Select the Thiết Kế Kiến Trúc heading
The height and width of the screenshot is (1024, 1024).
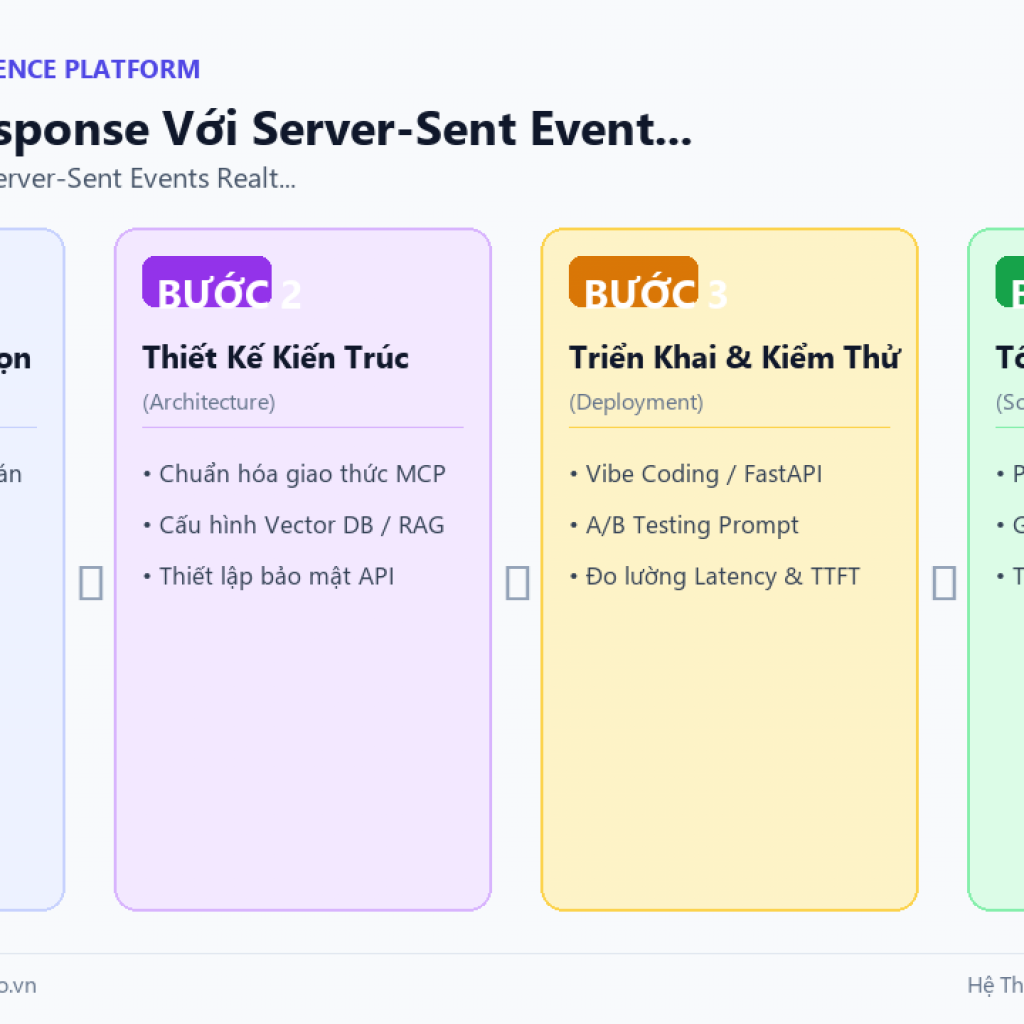pos(276,358)
